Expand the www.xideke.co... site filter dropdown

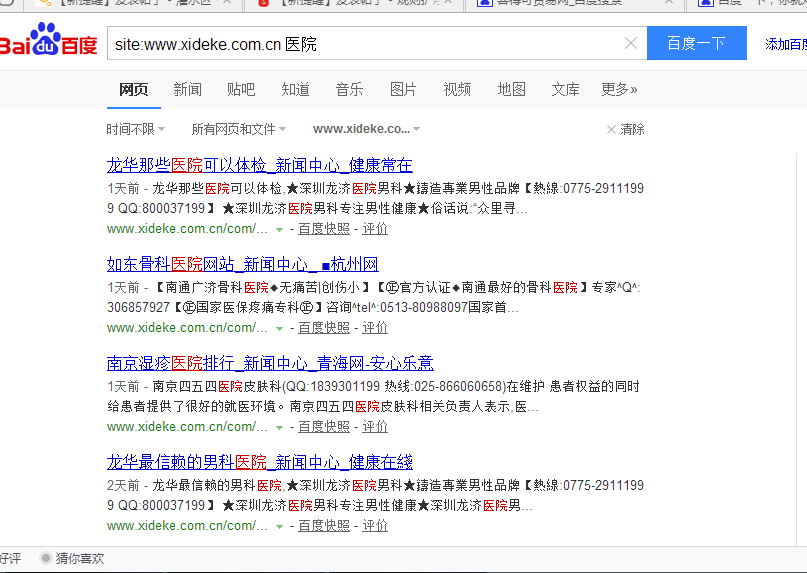tap(366, 129)
